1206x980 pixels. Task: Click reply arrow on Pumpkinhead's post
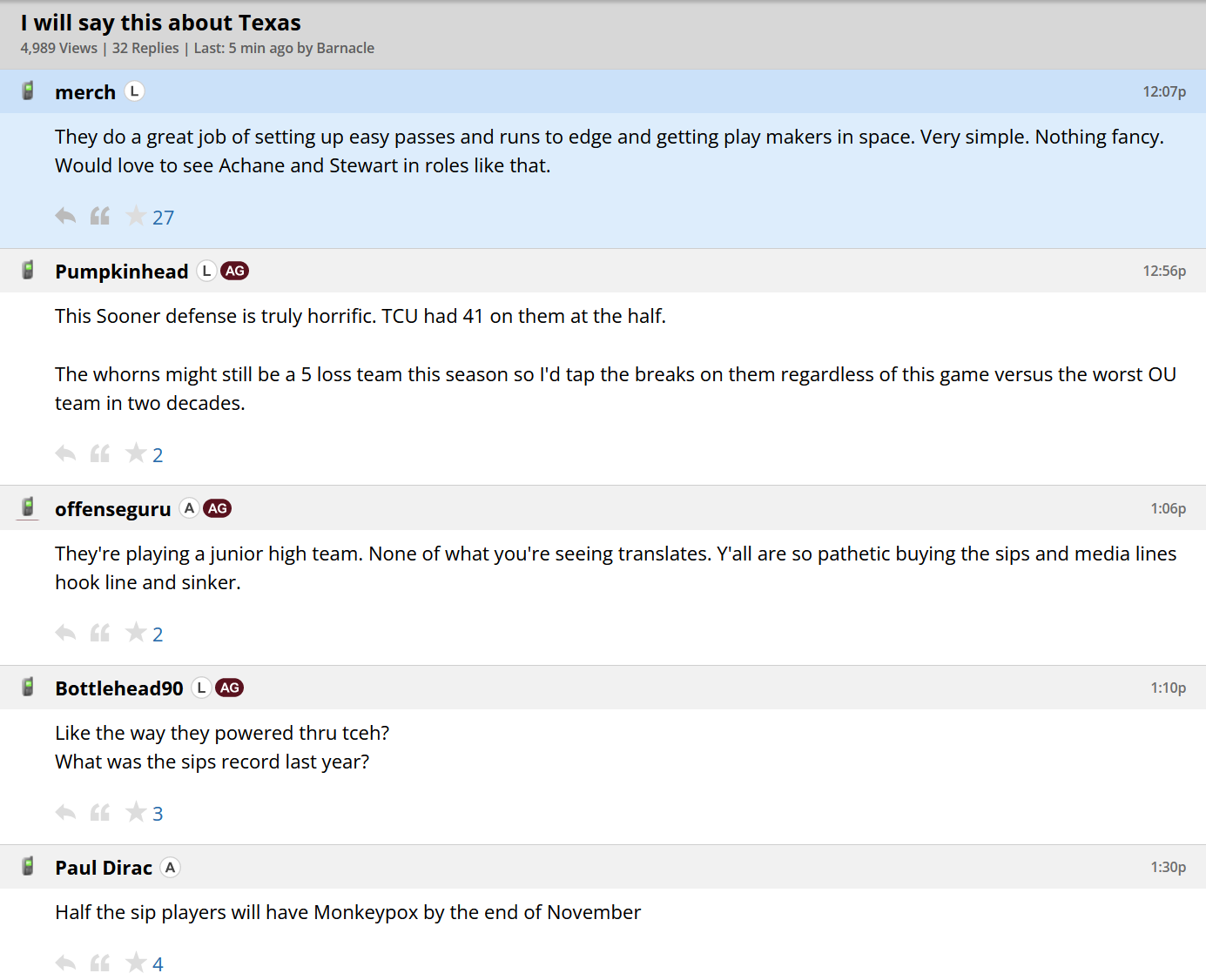point(65,453)
